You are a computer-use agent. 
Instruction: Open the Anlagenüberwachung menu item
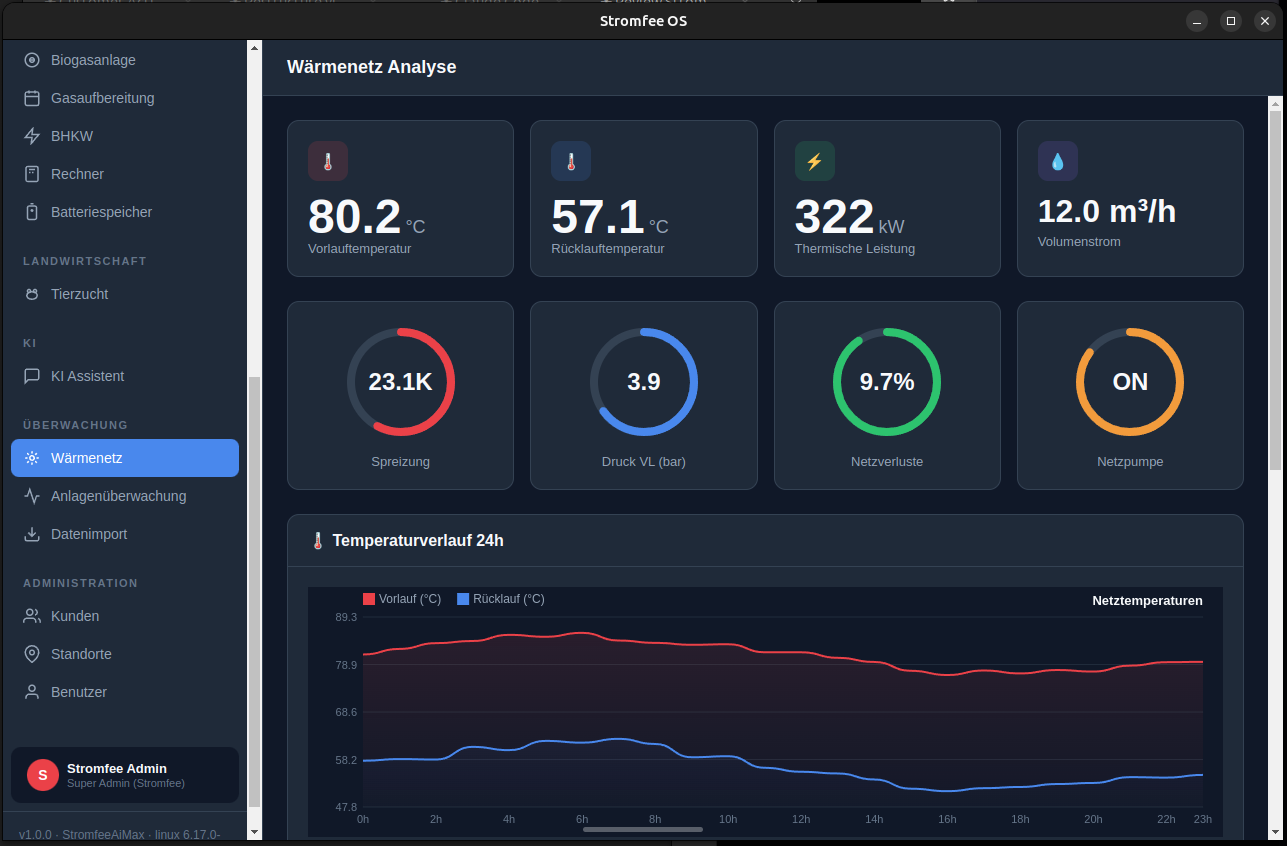[x=118, y=496]
